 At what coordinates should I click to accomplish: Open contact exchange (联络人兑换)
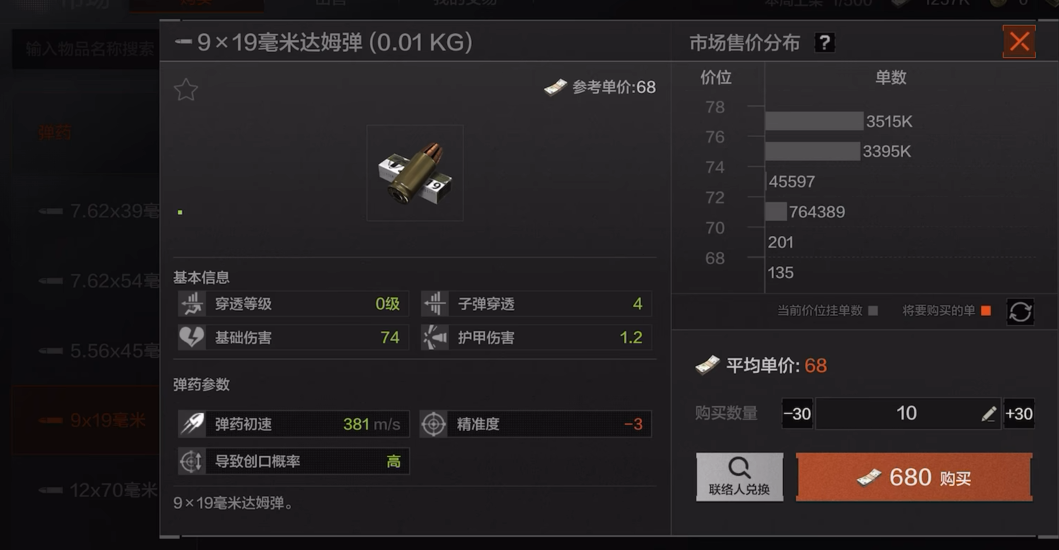740,477
